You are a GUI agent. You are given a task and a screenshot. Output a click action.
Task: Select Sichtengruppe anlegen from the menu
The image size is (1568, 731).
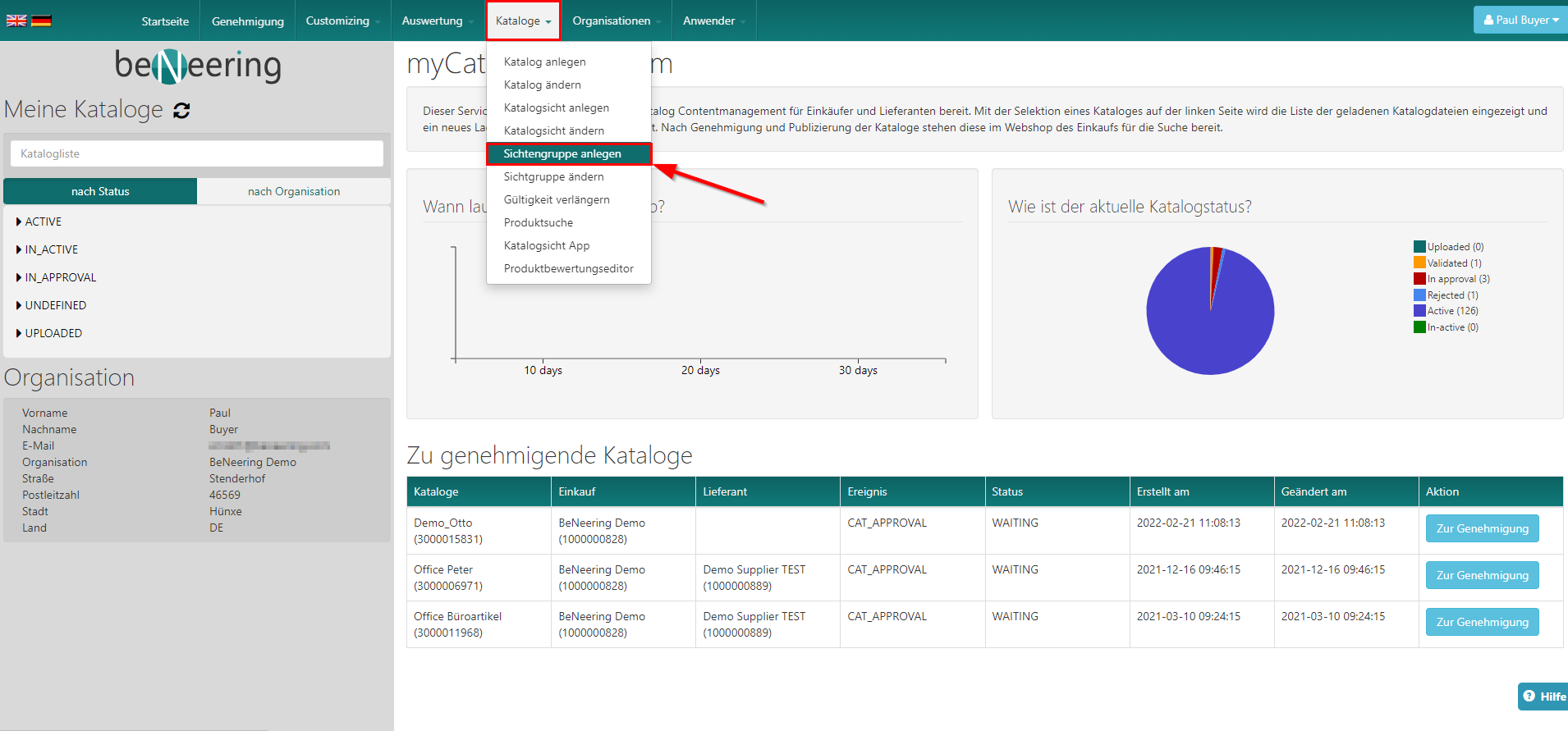pos(562,153)
